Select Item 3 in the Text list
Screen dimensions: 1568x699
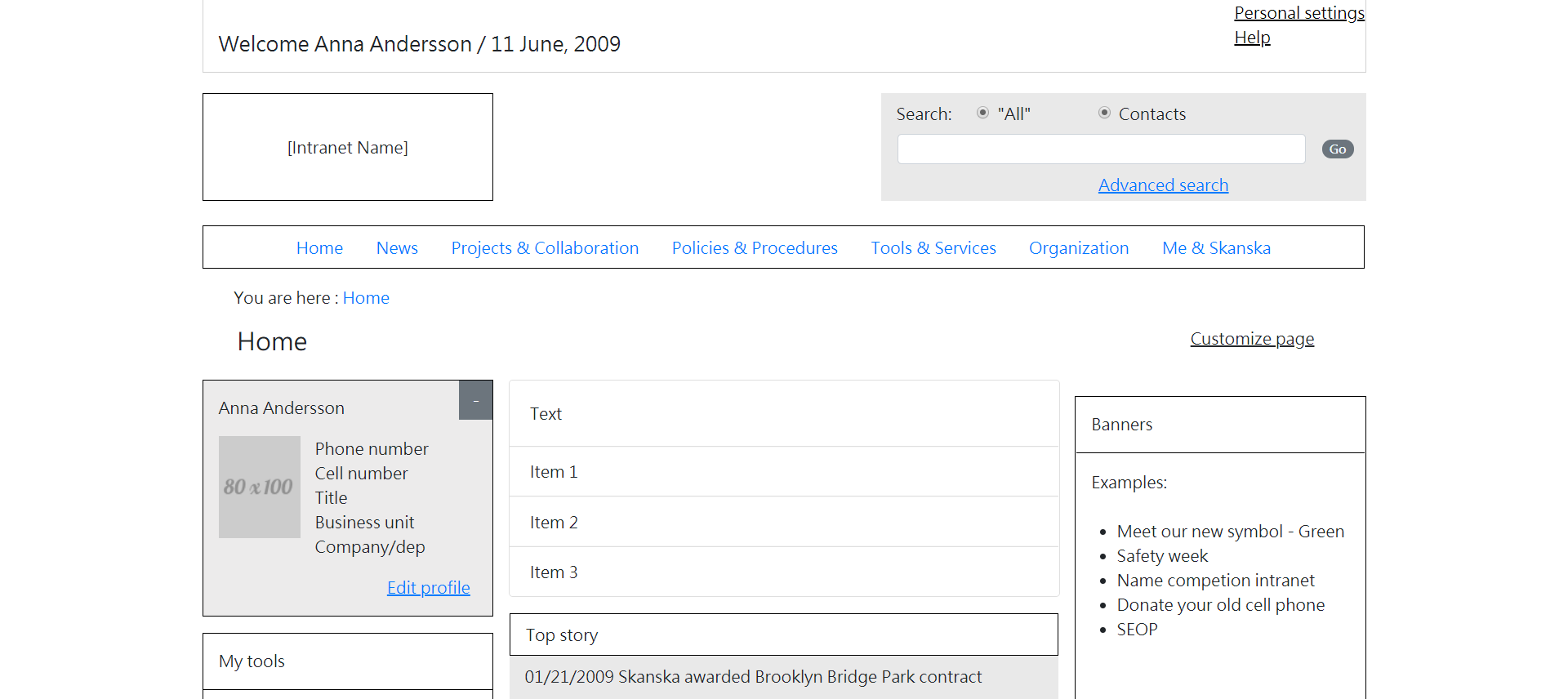(784, 572)
